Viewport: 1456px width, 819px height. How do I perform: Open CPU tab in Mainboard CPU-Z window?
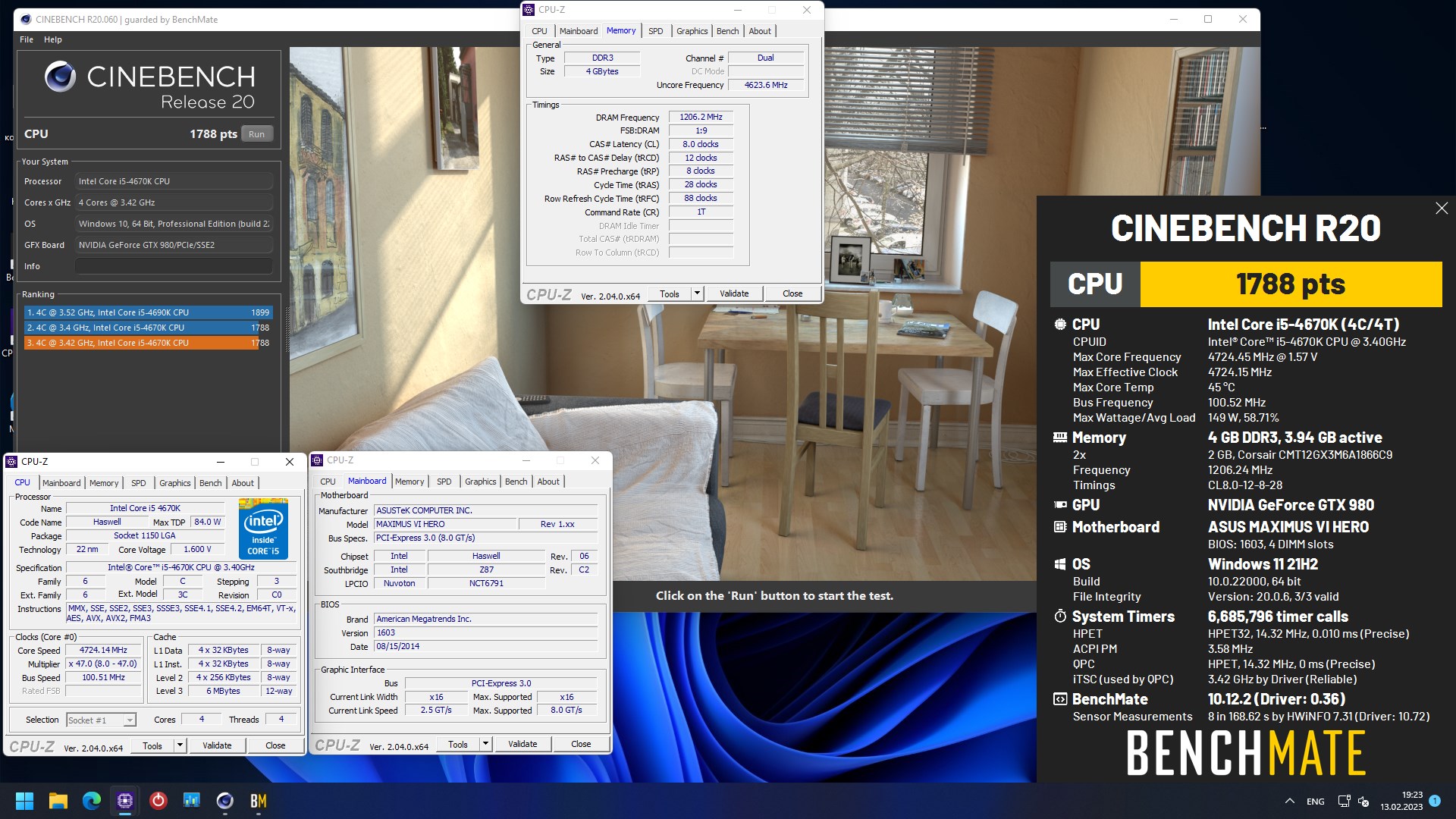coord(328,482)
